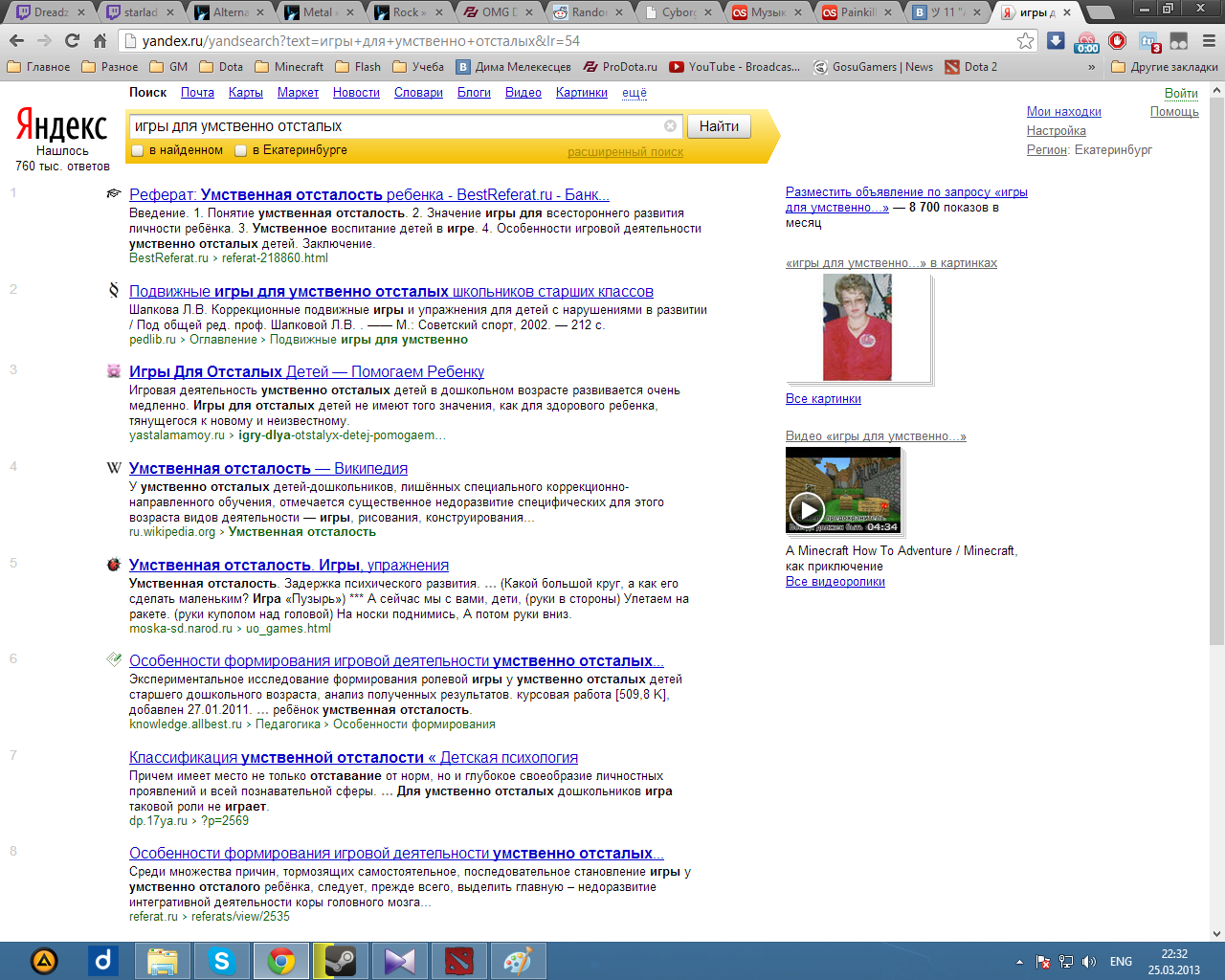The image size is (1225, 980).
Task: Open the 'Войти' login link
Action: [x=1181, y=93]
